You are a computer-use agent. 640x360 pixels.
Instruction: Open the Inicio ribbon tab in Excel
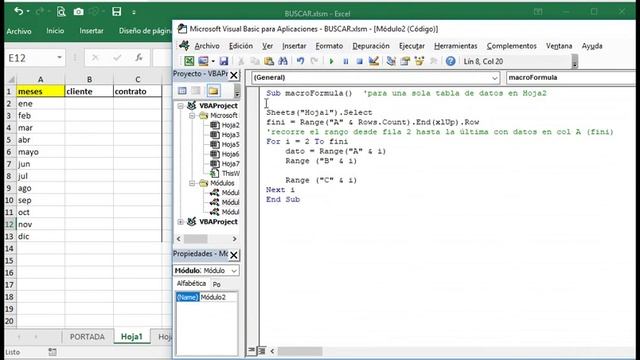55,31
